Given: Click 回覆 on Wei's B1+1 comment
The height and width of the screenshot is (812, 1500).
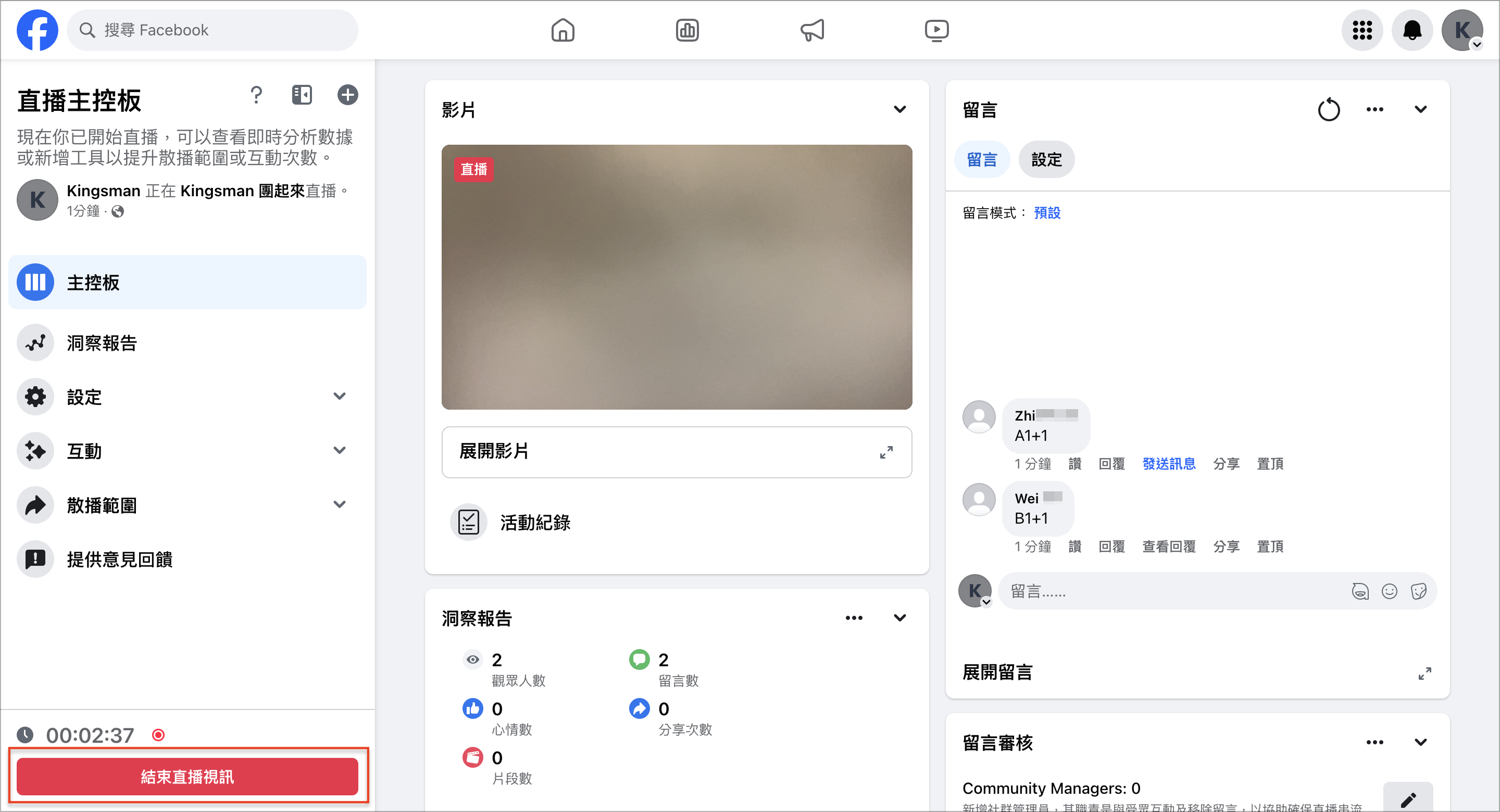Looking at the screenshot, I should click(x=1111, y=547).
